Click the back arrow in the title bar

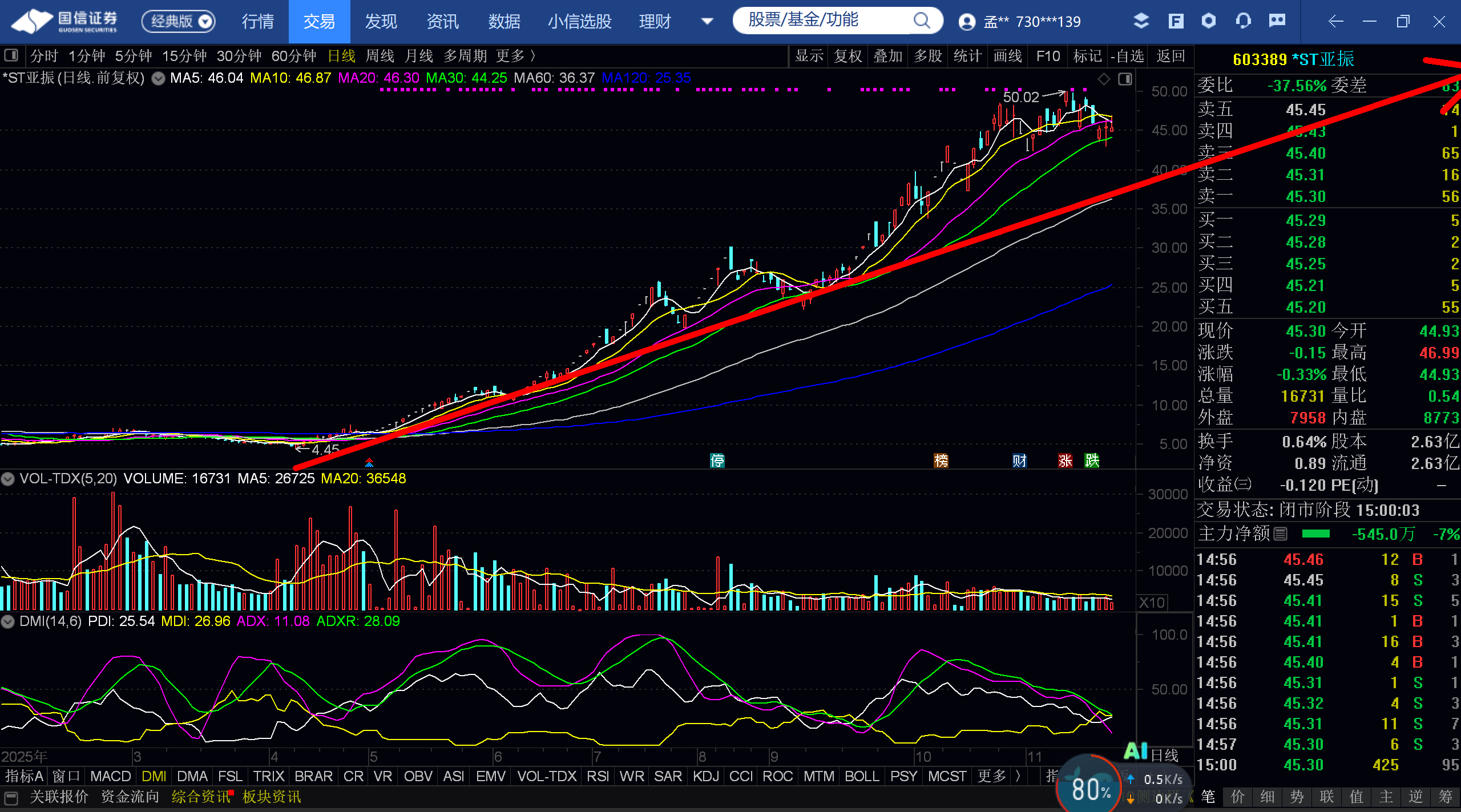[1335, 22]
